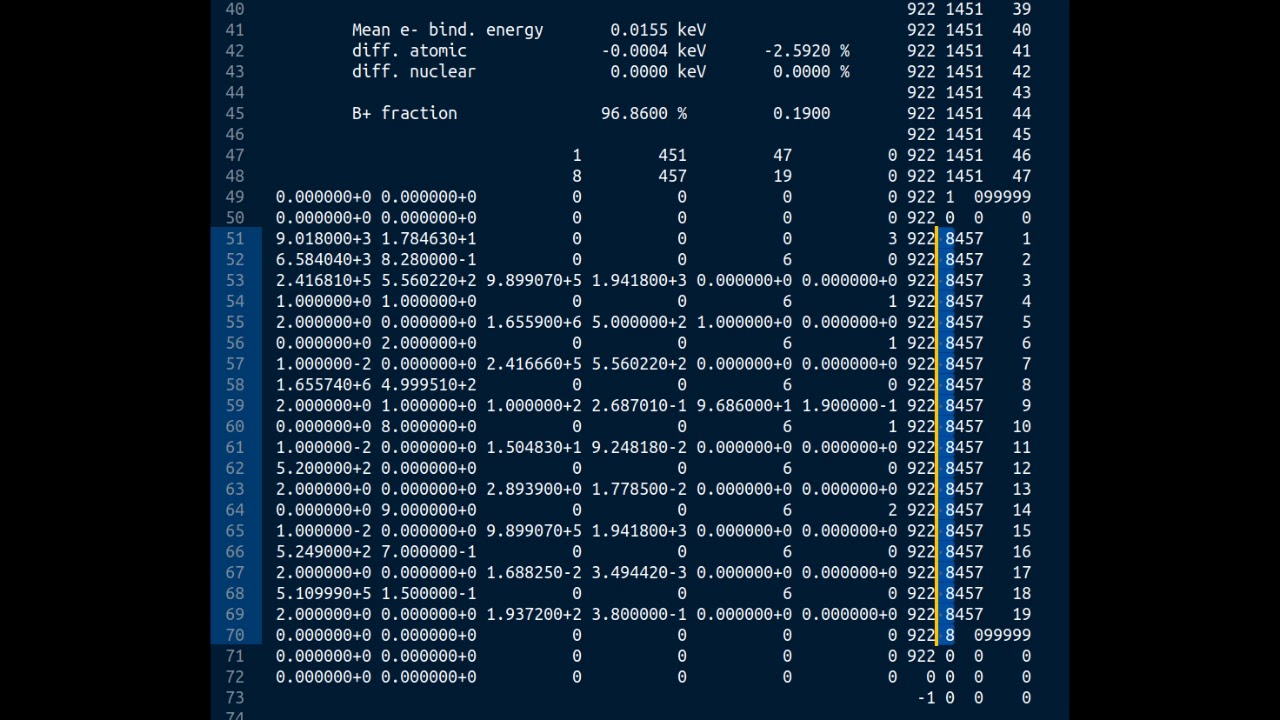Image resolution: width=1280 pixels, height=720 pixels.
Task: Click gutter line number 65
Action: click(x=234, y=531)
